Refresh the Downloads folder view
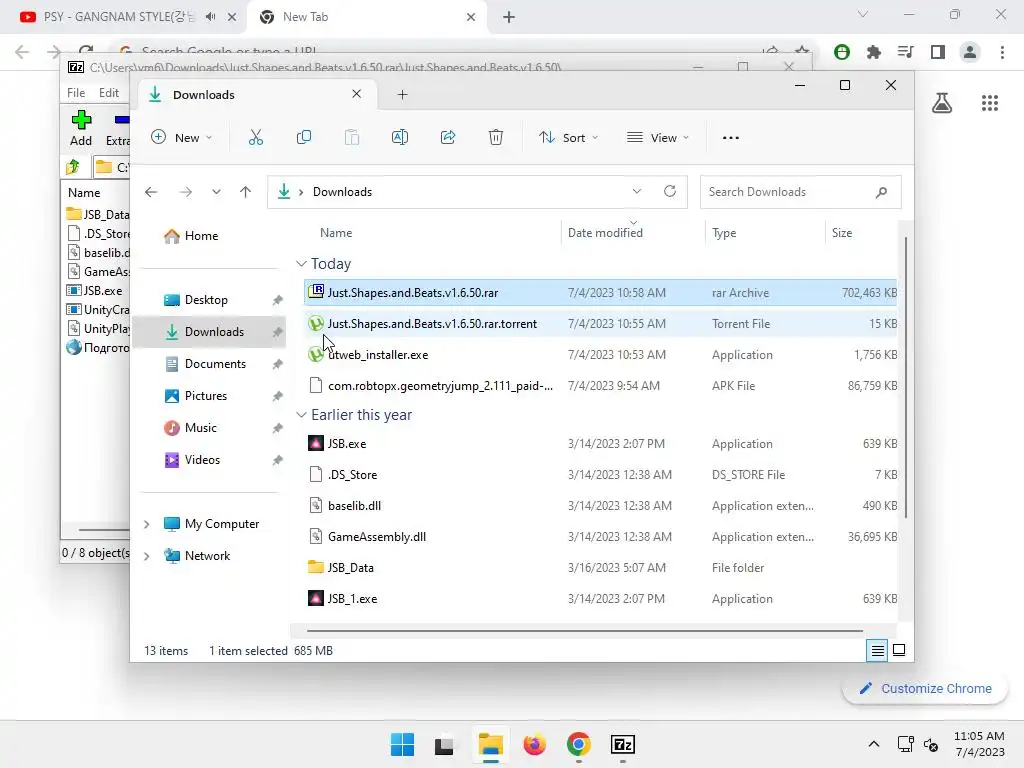Screen dimensions: 1024x768 click(x=669, y=191)
